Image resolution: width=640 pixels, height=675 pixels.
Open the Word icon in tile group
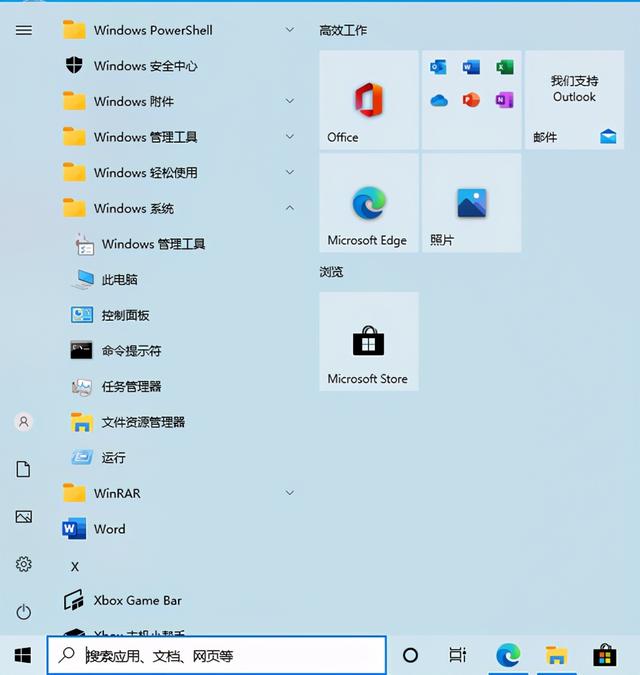click(471, 67)
